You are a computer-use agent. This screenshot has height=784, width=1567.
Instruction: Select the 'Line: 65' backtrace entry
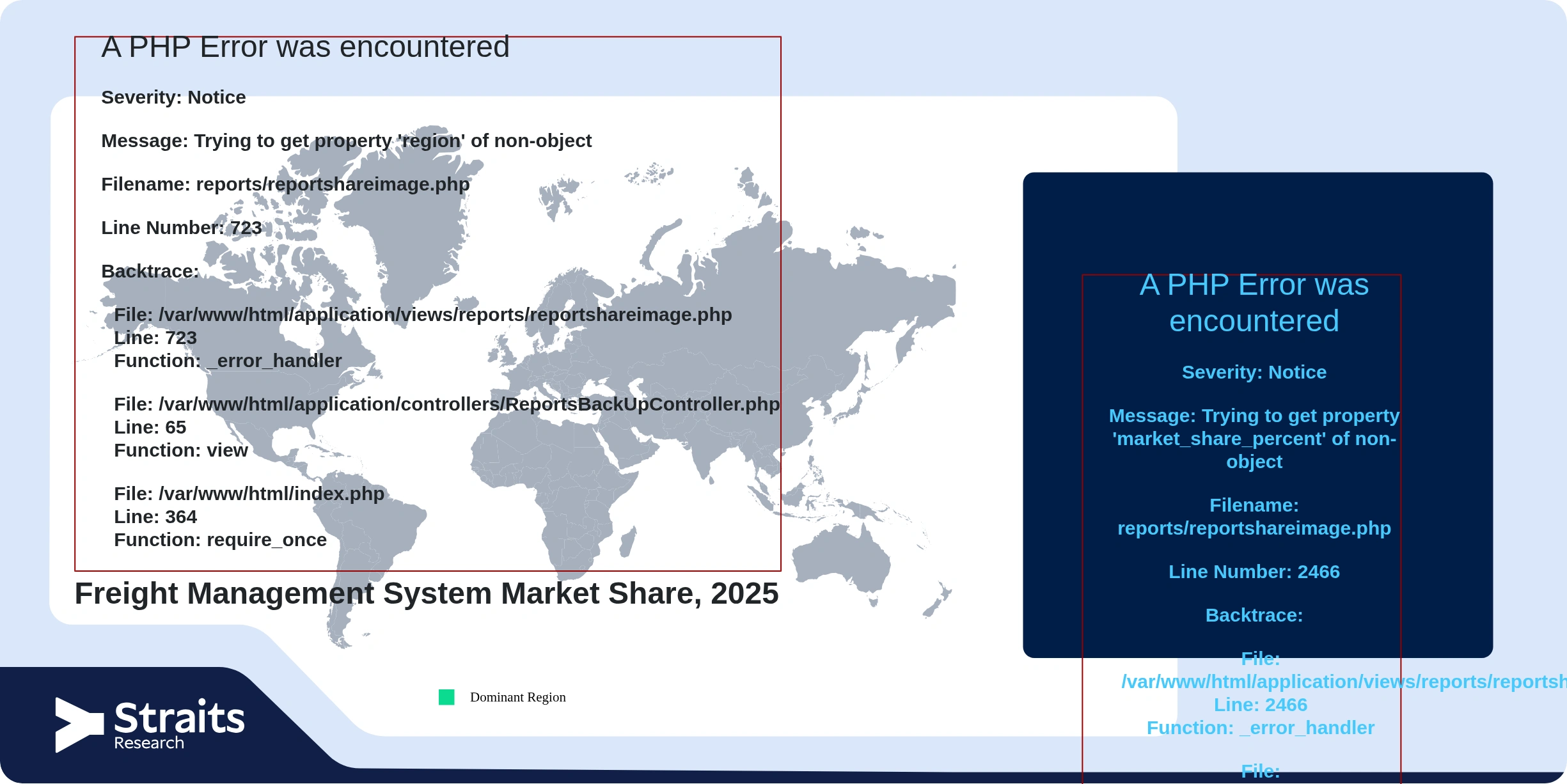click(x=150, y=427)
